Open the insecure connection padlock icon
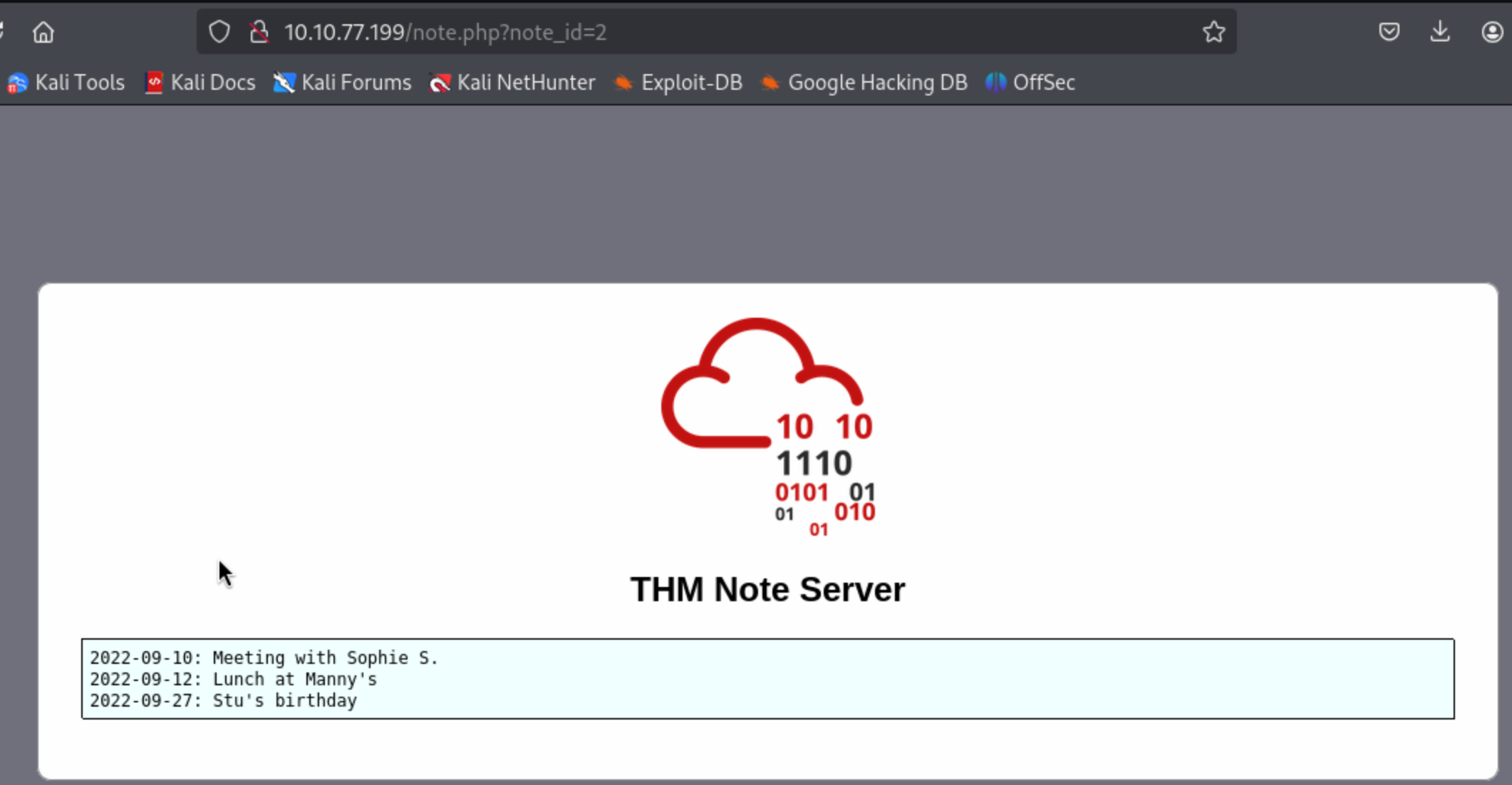1512x785 pixels. (259, 32)
